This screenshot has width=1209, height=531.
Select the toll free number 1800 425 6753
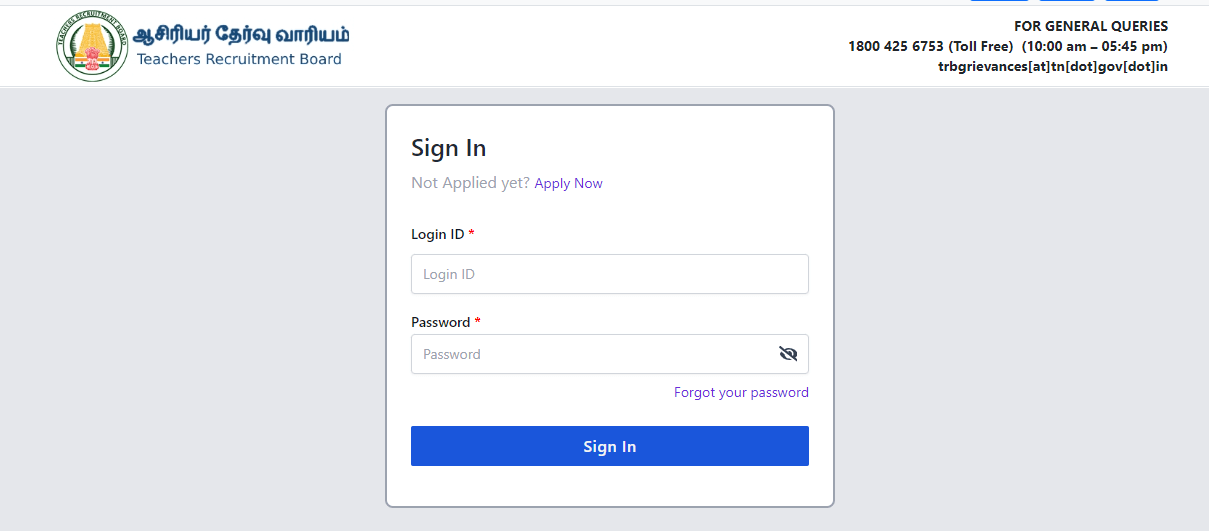tap(896, 46)
